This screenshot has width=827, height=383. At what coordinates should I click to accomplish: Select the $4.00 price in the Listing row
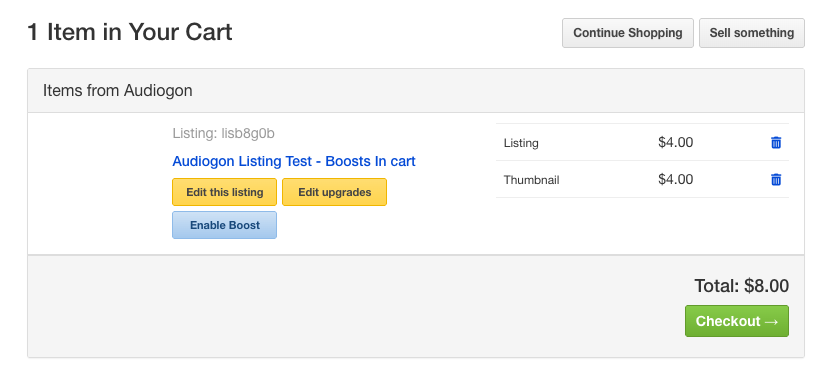click(x=676, y=142)
